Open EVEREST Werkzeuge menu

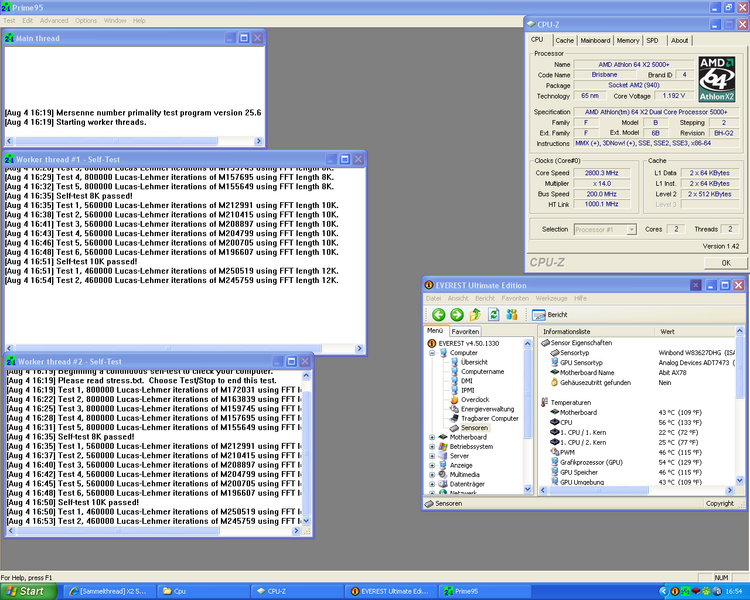click(x=551, y=298)
